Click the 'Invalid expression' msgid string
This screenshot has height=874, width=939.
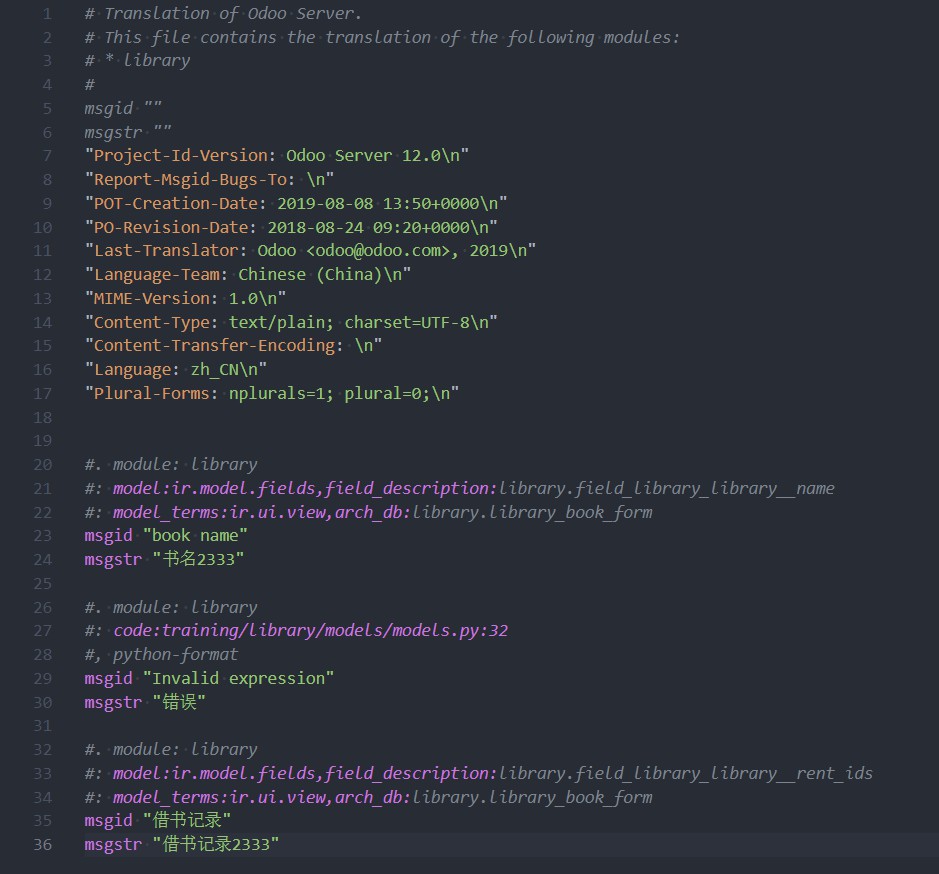tap(238, 678)
